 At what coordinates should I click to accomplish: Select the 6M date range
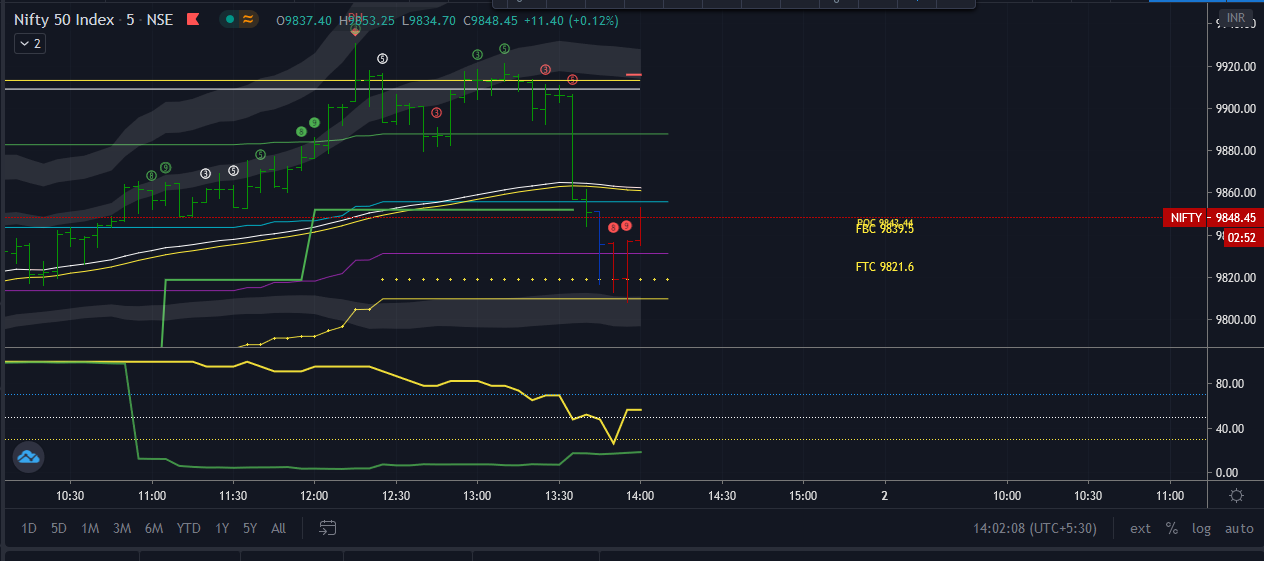coord(154,528)
